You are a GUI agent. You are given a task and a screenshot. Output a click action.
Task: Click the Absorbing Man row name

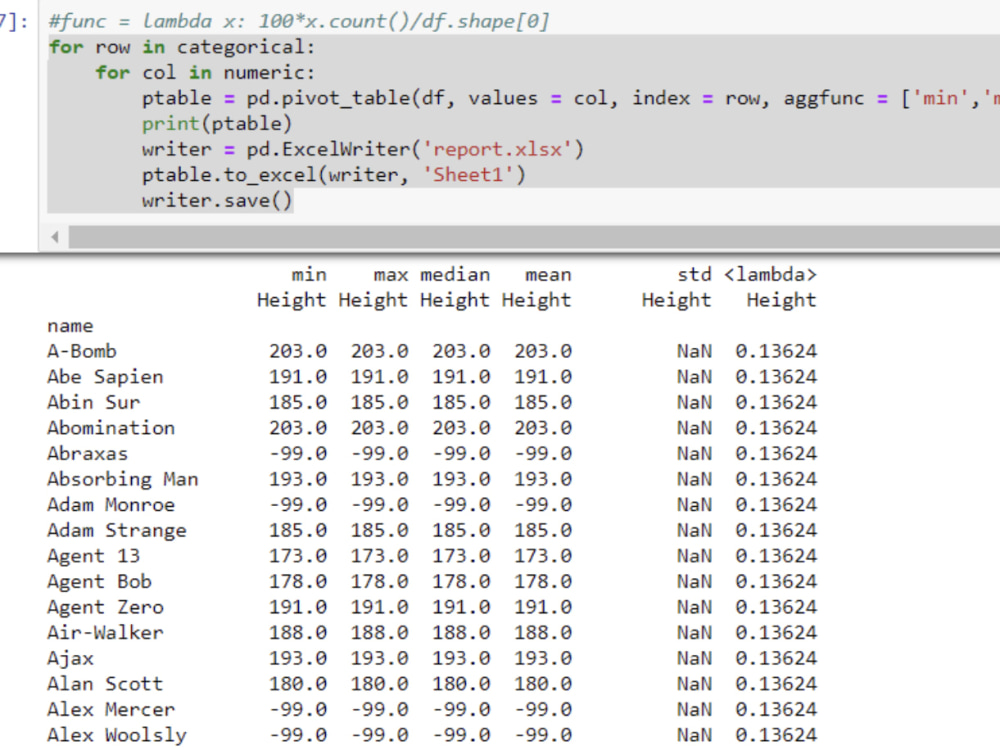[x=122, y=479]
